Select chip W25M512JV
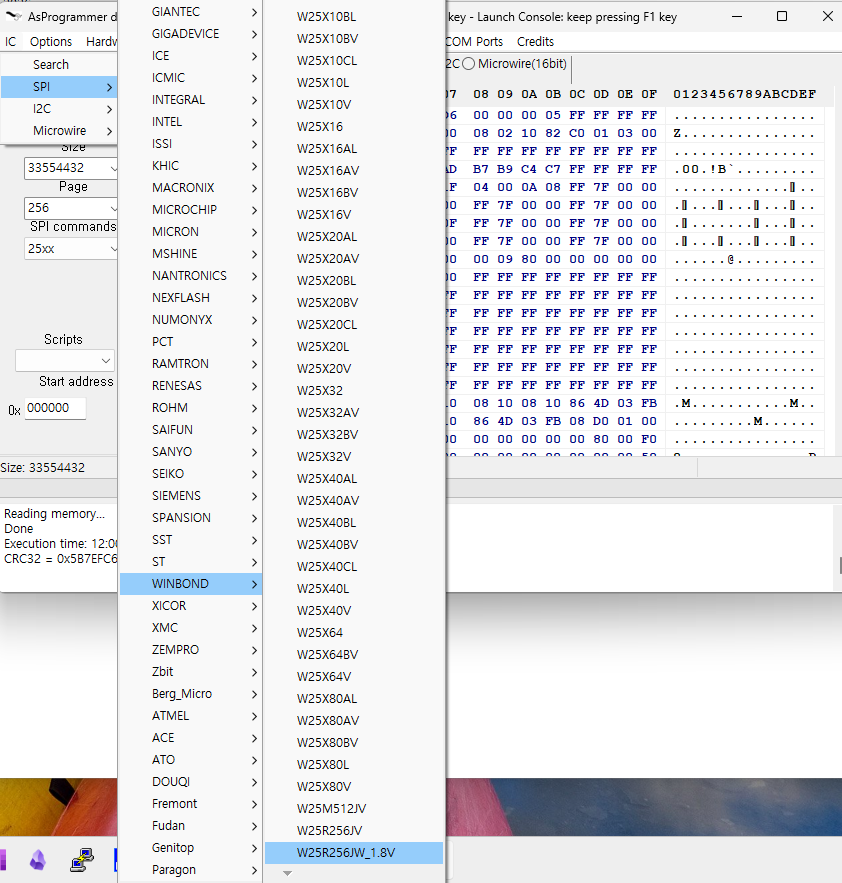Viewport: 842px width, 883px height. (x=354, y=809)
